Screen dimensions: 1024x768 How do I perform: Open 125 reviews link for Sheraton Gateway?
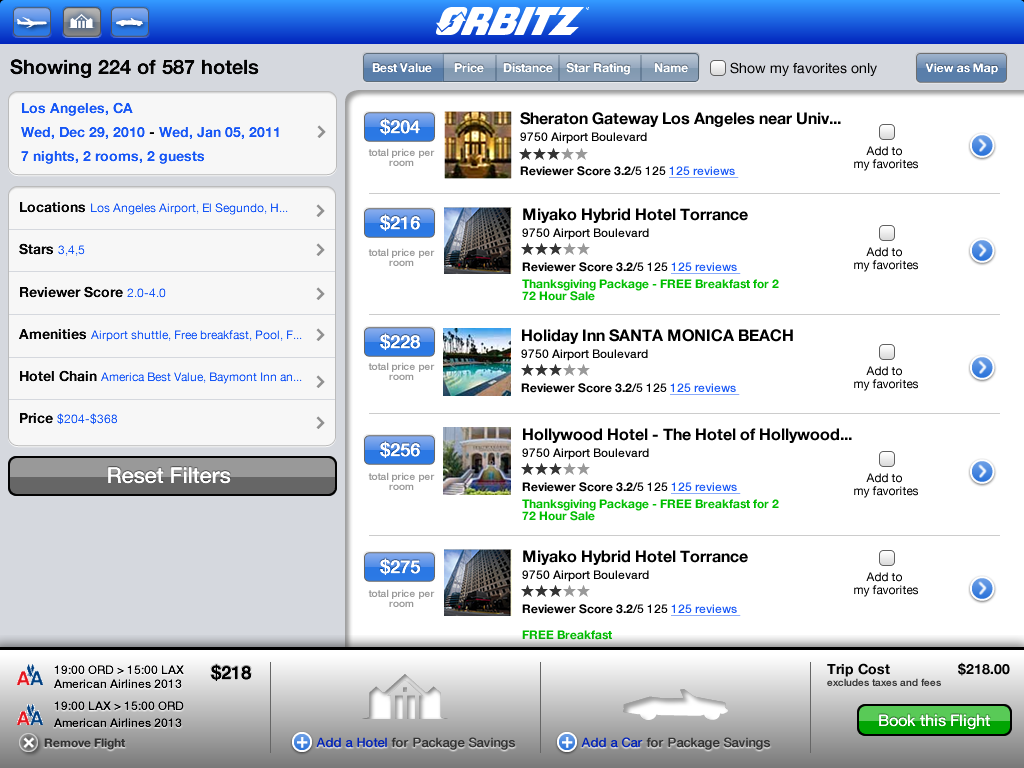[702, 171]
